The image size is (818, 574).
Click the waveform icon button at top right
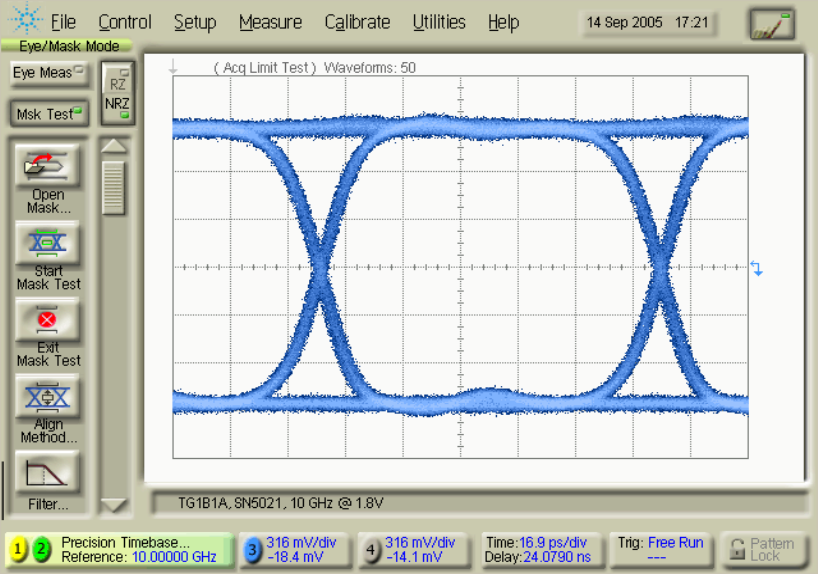point(772,25)
